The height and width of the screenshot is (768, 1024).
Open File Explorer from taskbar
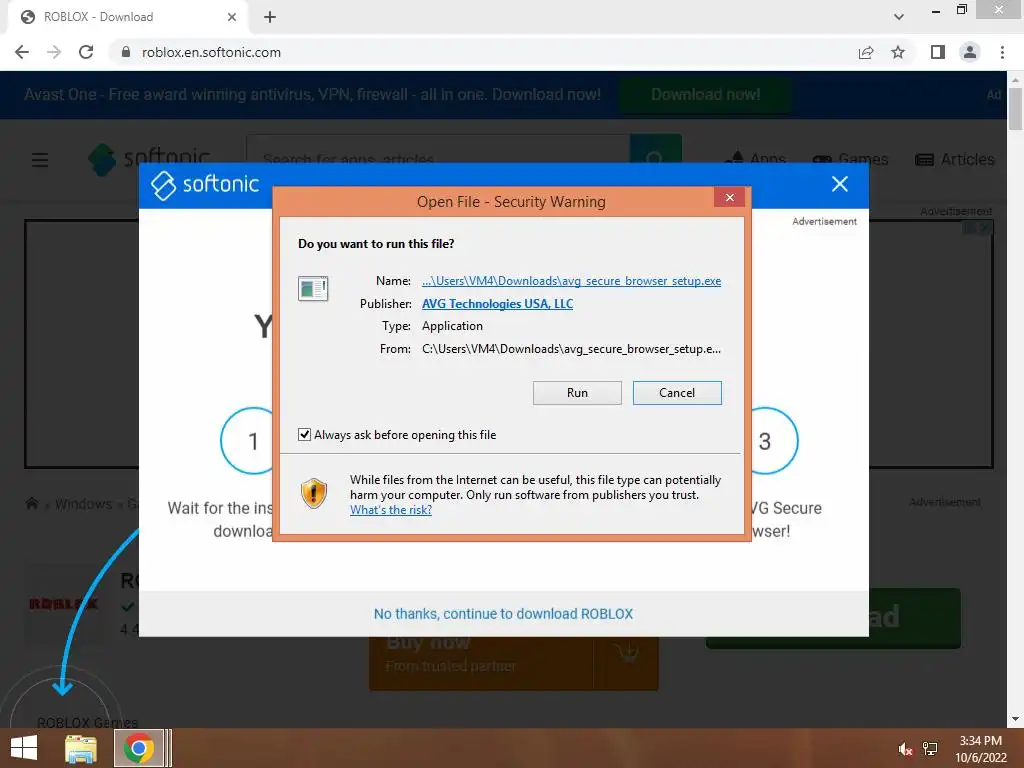tap(81, 748)
